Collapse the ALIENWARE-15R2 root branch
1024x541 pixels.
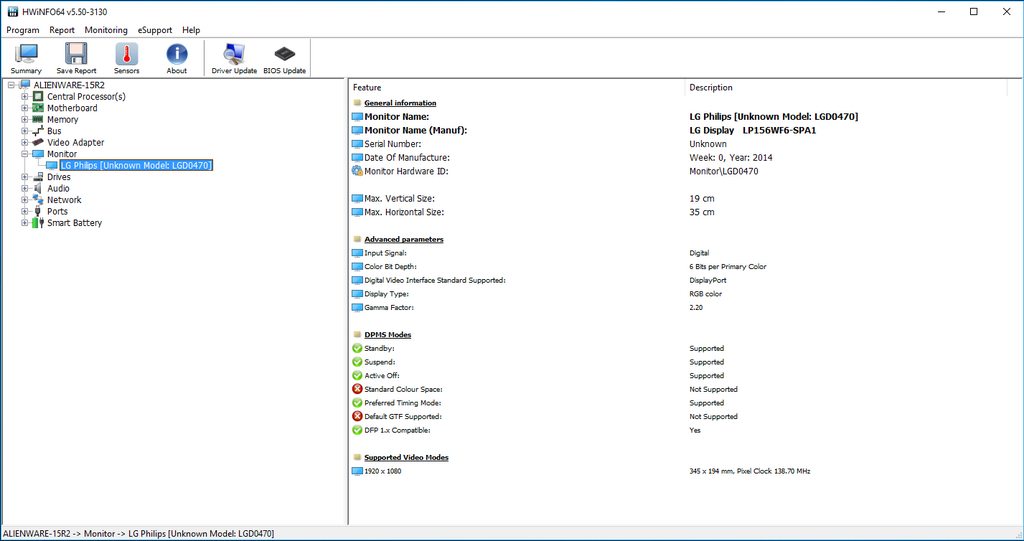(x=12, y=85)
